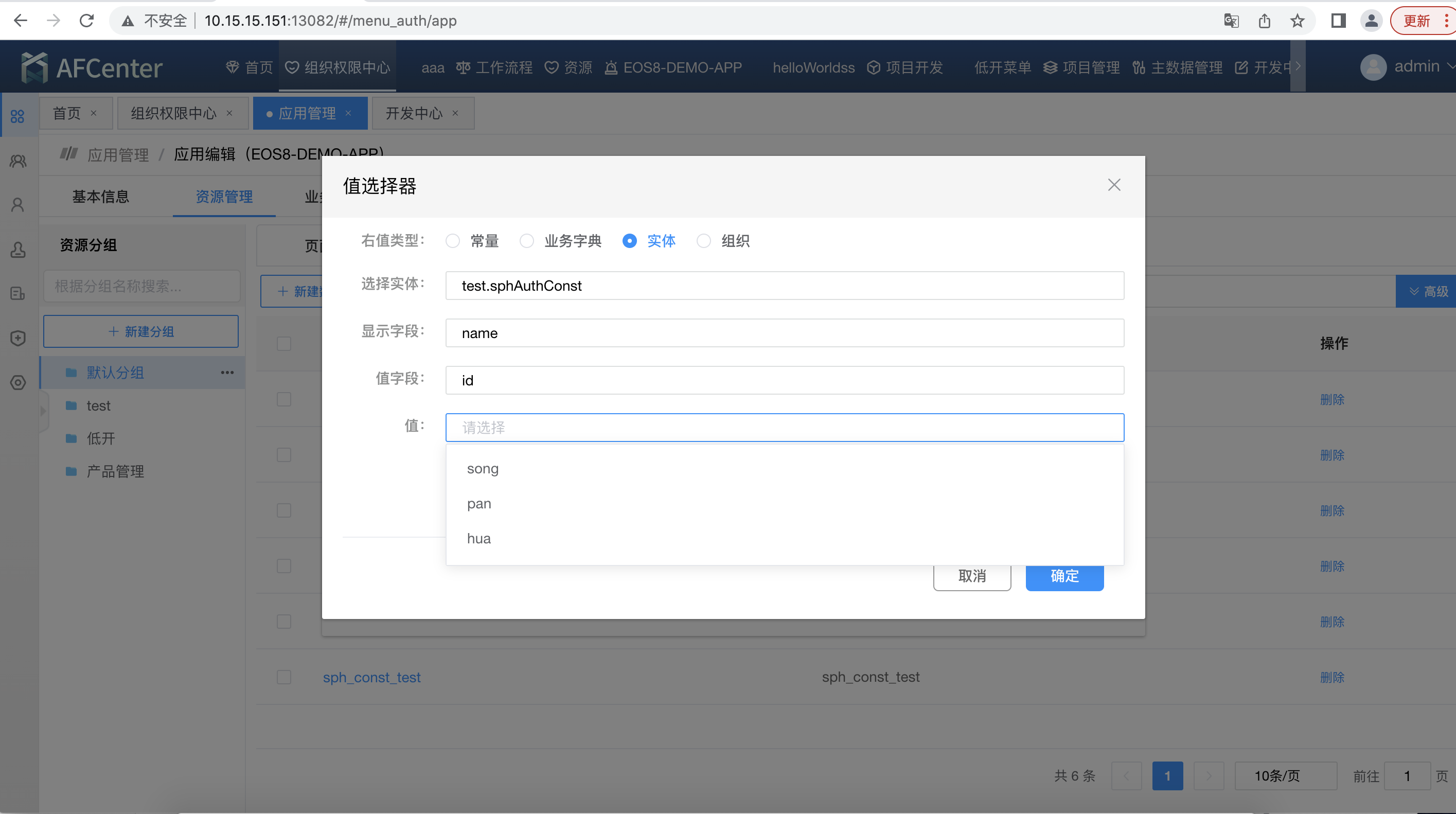The height and width of the screenshot is (814, 1456).
Task: Choose the 组织 radio option
Action: pos(704,241)
